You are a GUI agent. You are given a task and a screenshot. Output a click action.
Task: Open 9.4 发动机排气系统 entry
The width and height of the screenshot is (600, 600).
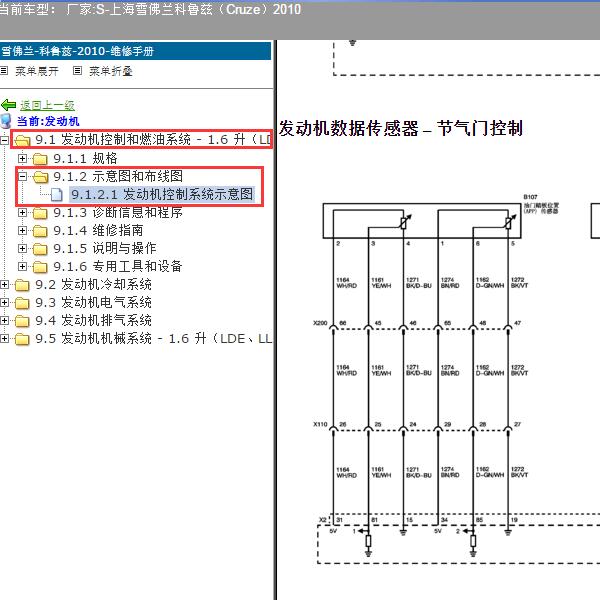pos(93,321)
